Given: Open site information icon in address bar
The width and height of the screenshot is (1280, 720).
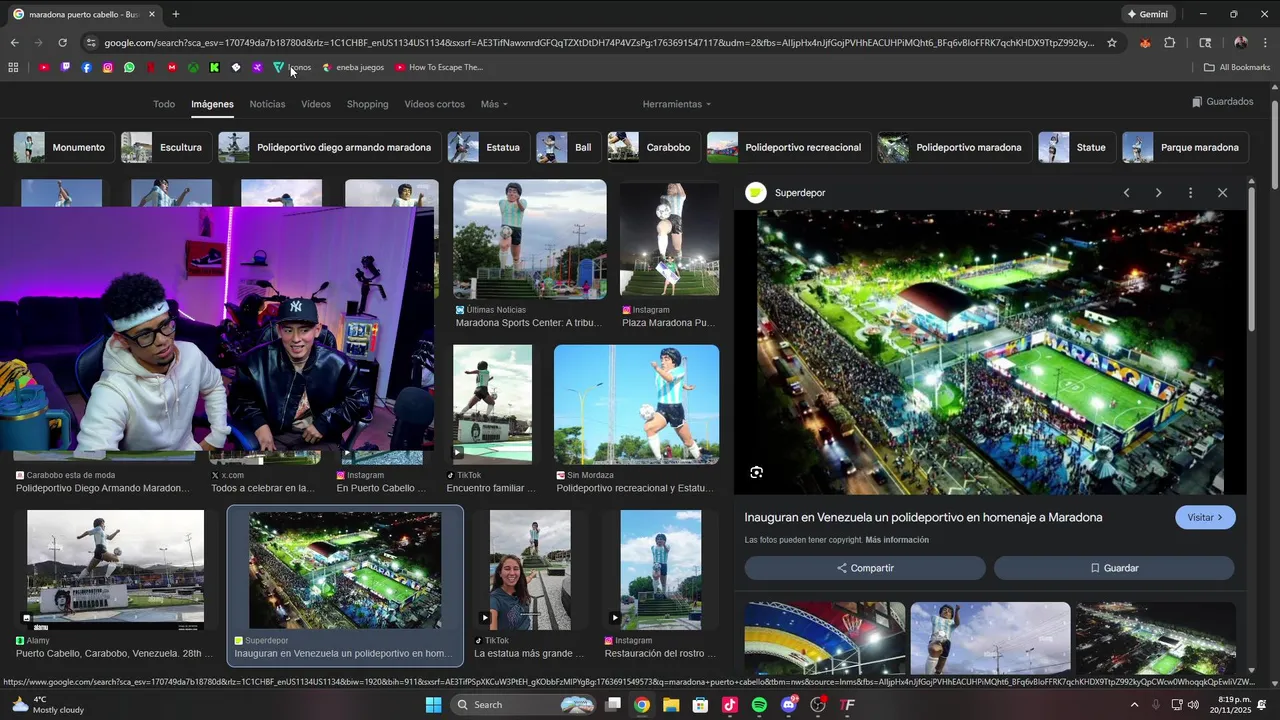Looking at the screenshot, I should click(x=91, y=43).
